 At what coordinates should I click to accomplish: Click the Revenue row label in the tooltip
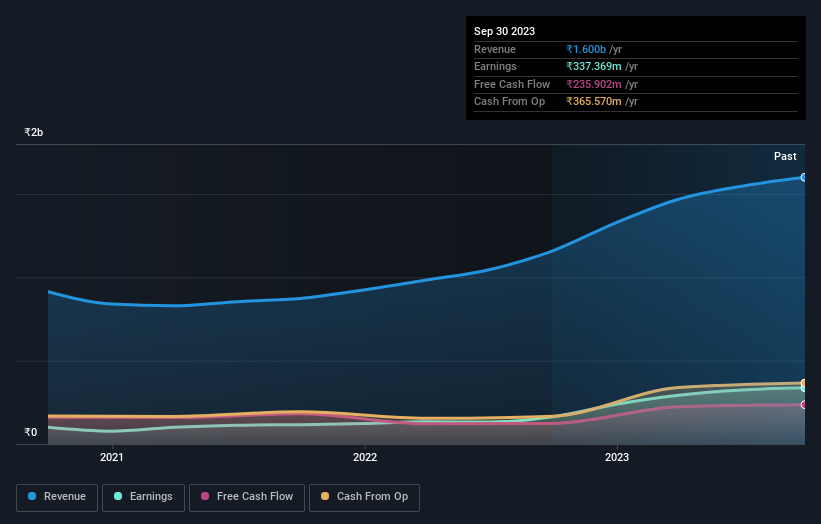pyautogui.click(x=495, y=49)
